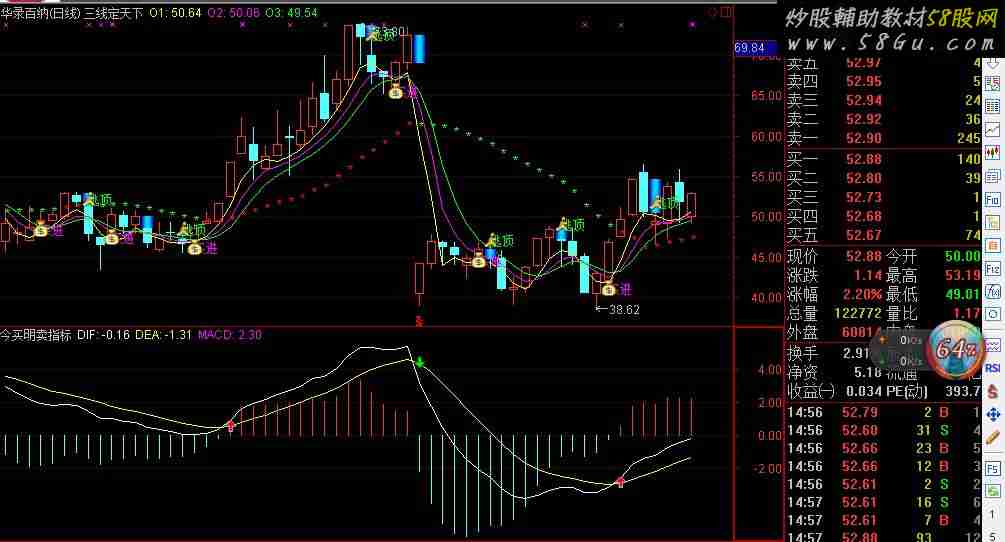1005x542 pixels.
Task: Click the red diamond icon at chart top-right
Action: coord(712,12)
